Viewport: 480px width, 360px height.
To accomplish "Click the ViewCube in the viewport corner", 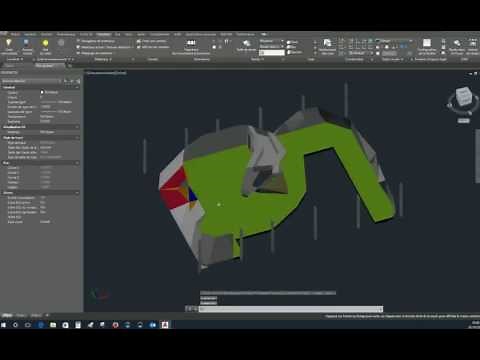I will 463,97.
